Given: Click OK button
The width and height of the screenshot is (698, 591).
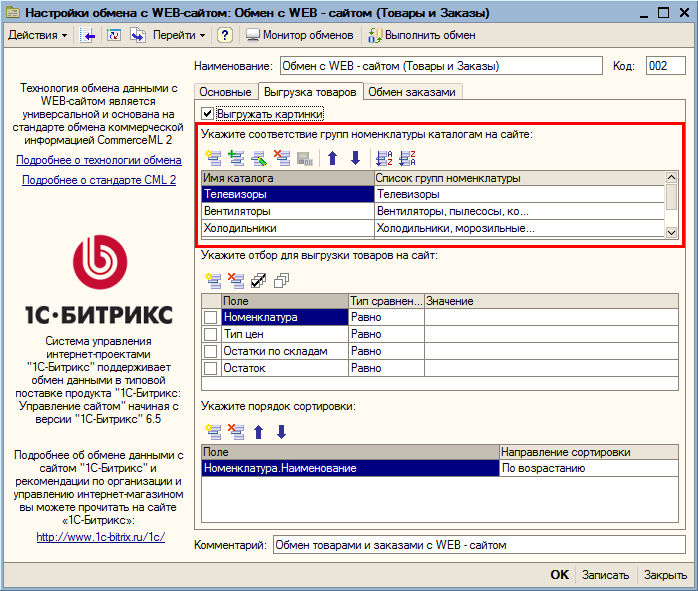Looking at the screenshot, I should 560,575.
